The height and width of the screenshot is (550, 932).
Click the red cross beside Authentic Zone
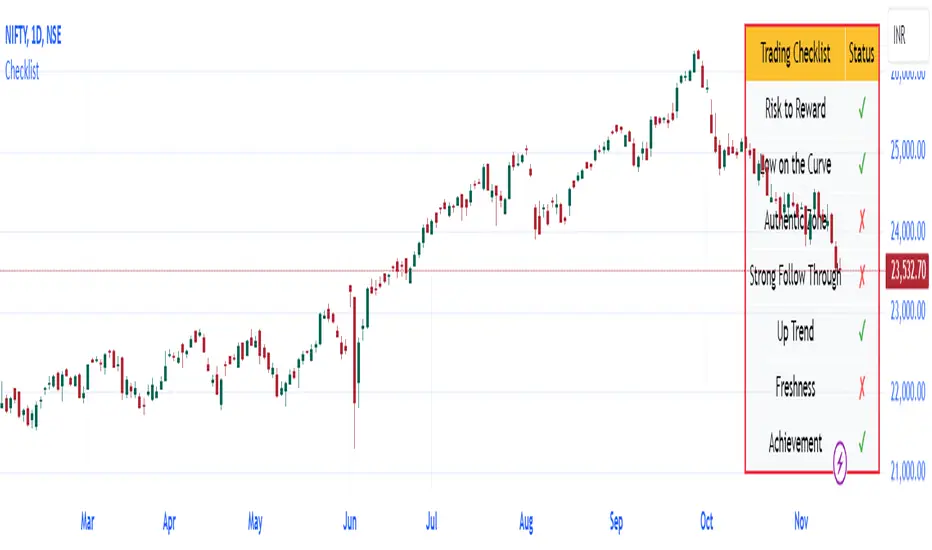861,221
